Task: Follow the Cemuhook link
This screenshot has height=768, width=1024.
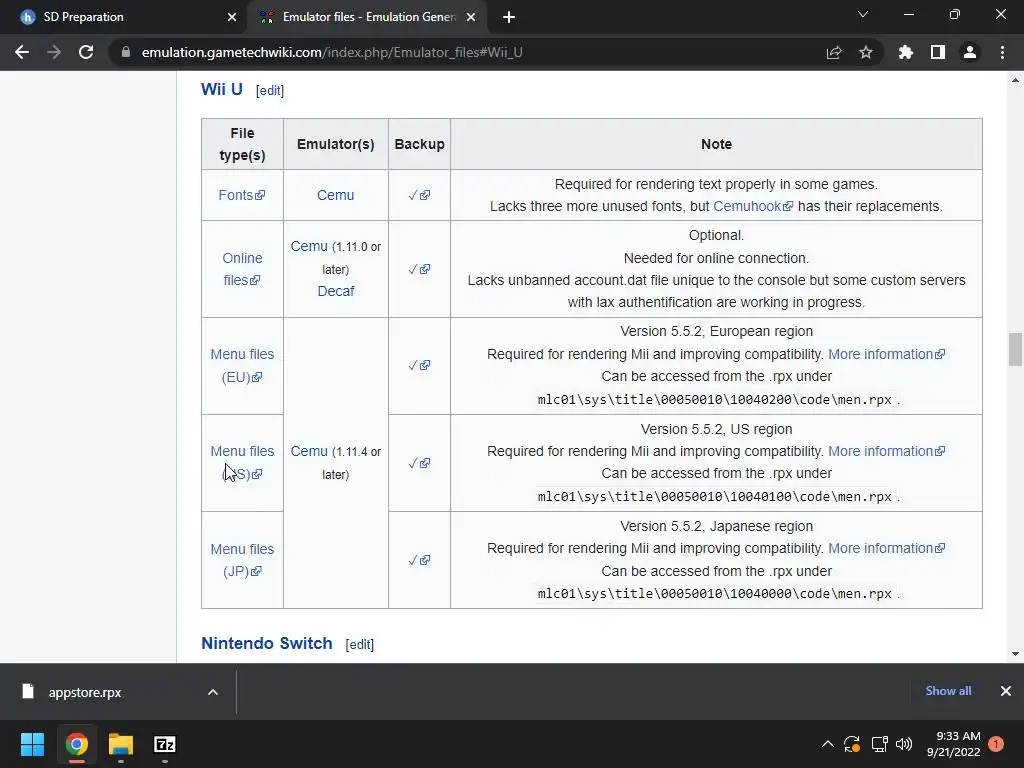Action: click(753, 206)
